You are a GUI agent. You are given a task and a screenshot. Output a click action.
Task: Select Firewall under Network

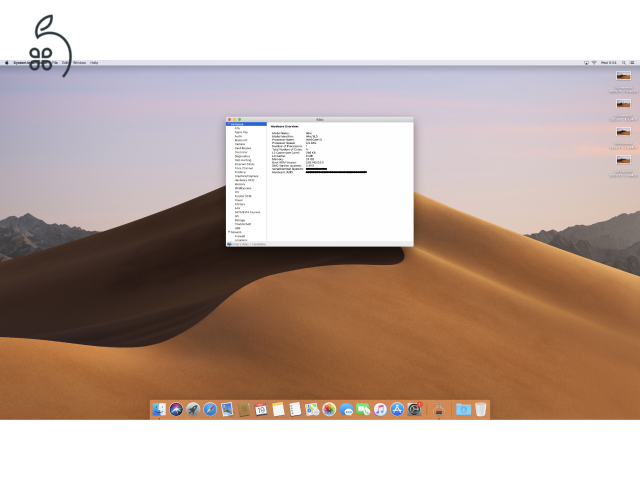(x=240, y=236)
